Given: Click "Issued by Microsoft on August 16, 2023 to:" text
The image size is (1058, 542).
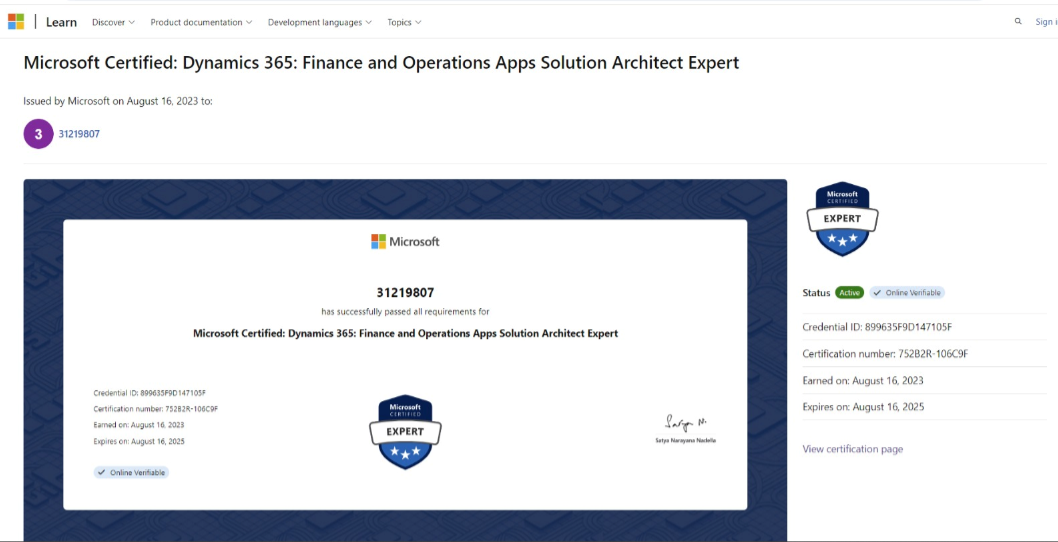Looking at the screenshot, I should [118, 101].
